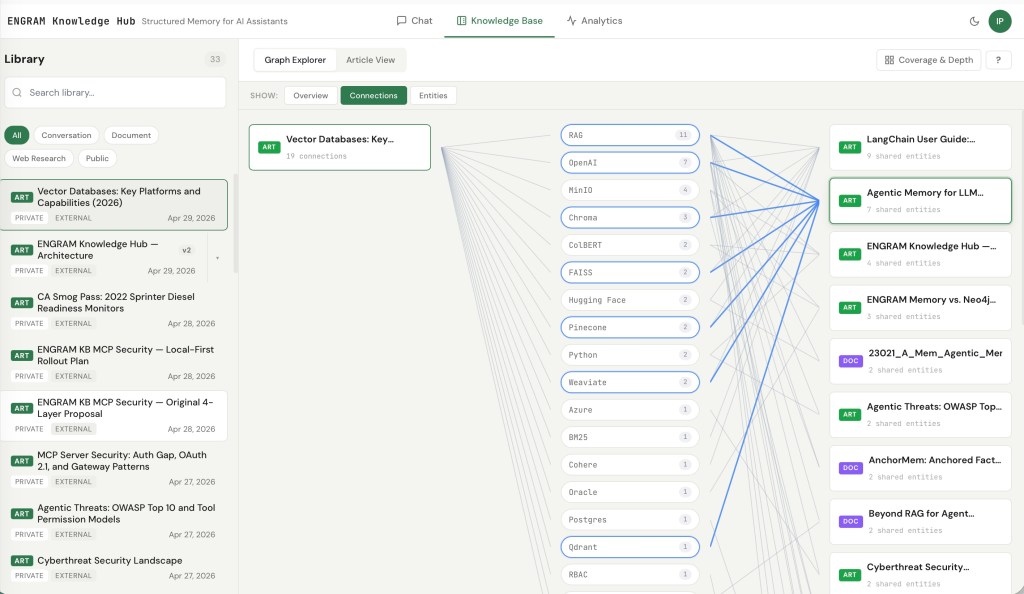1024x594 pixels.
Task: Open 23021_A_Mem_Agentic document card
Action: [920, 362]
